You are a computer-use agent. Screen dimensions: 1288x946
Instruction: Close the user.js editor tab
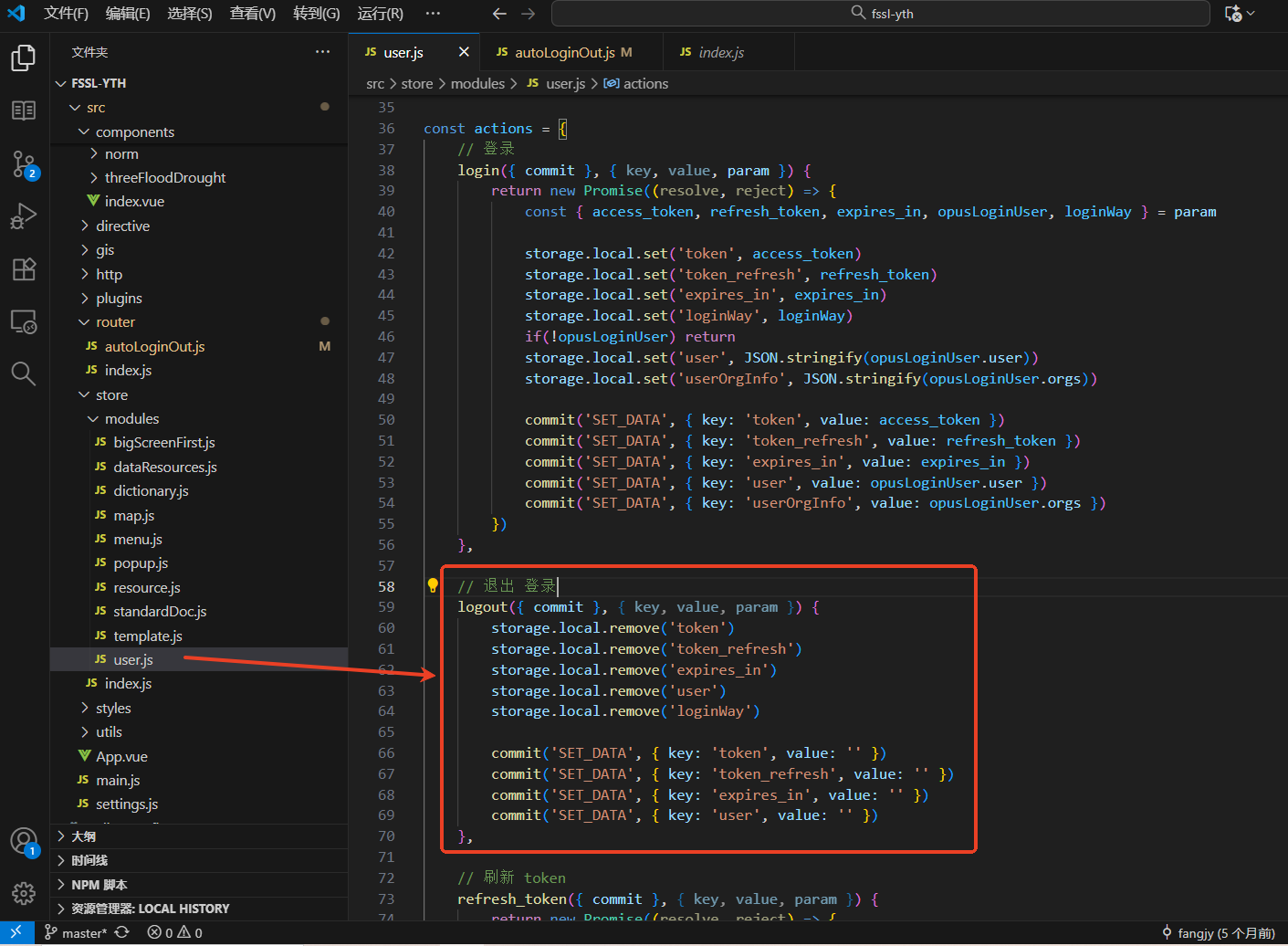(x=464, y=52)
